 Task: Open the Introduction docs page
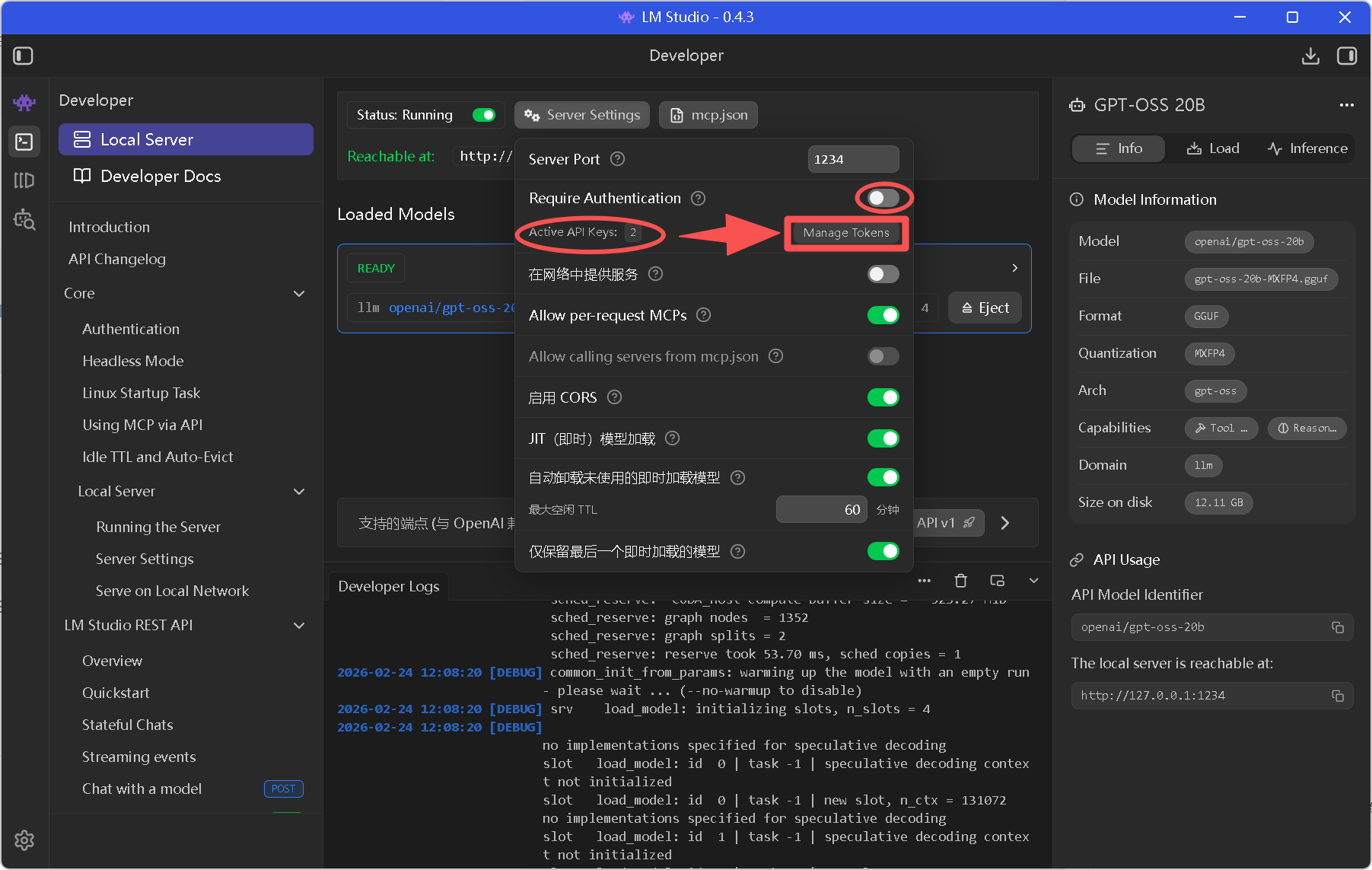(109, 227)
